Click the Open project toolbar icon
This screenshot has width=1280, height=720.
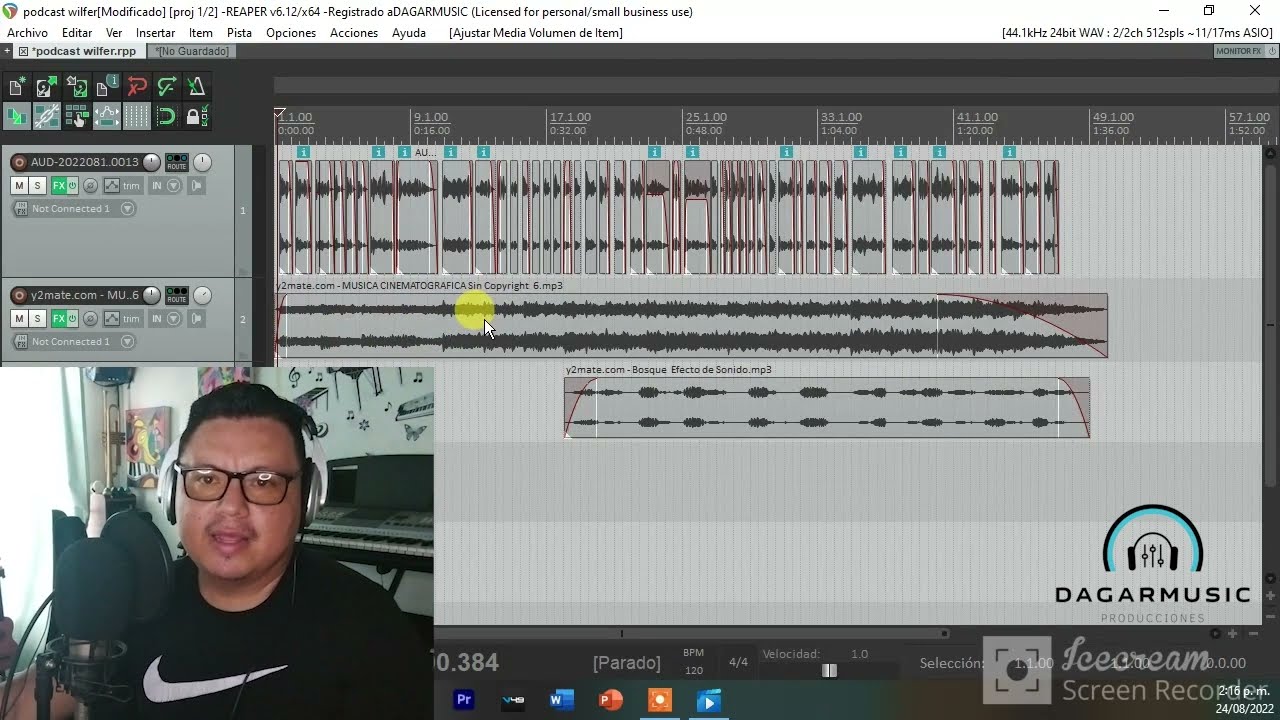[47, 87]
